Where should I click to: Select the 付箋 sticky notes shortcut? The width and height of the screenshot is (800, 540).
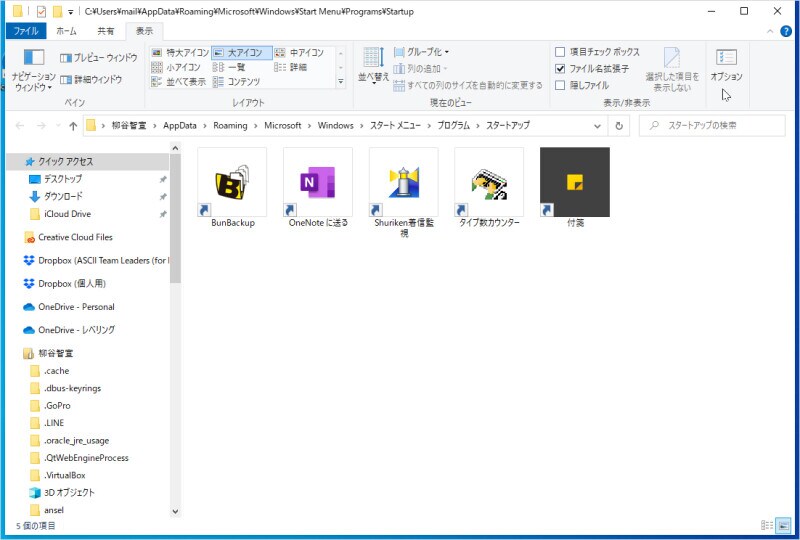coord(574,182)
